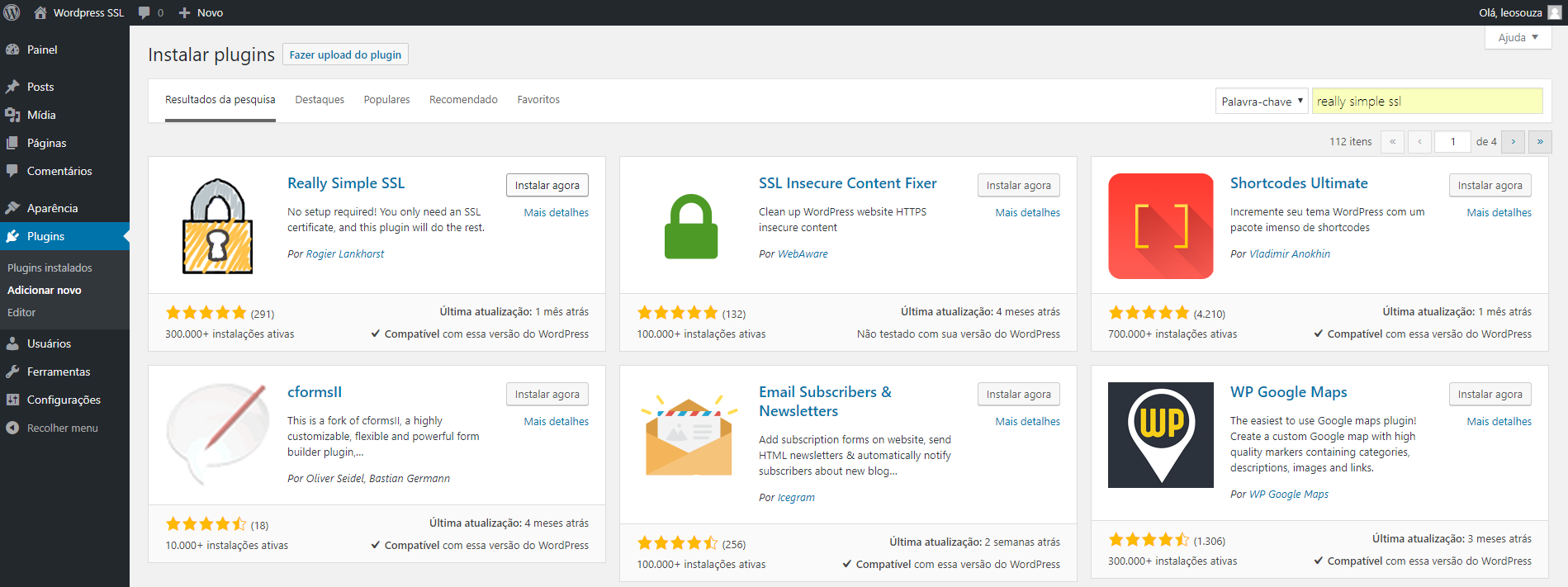Click the plugin search field

click(1426, 102)
